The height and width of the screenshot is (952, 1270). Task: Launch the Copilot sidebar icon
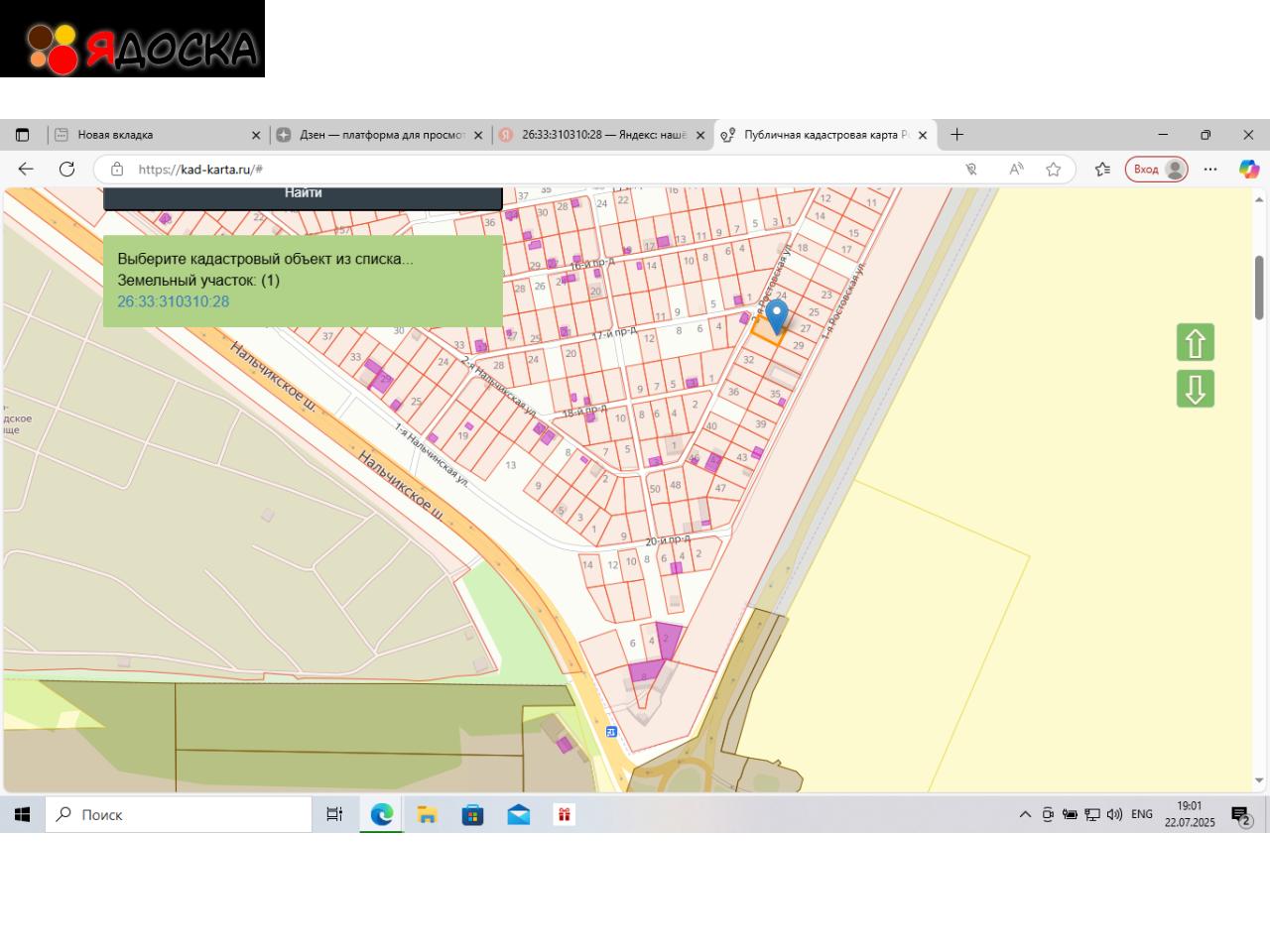pos(1249,170)
